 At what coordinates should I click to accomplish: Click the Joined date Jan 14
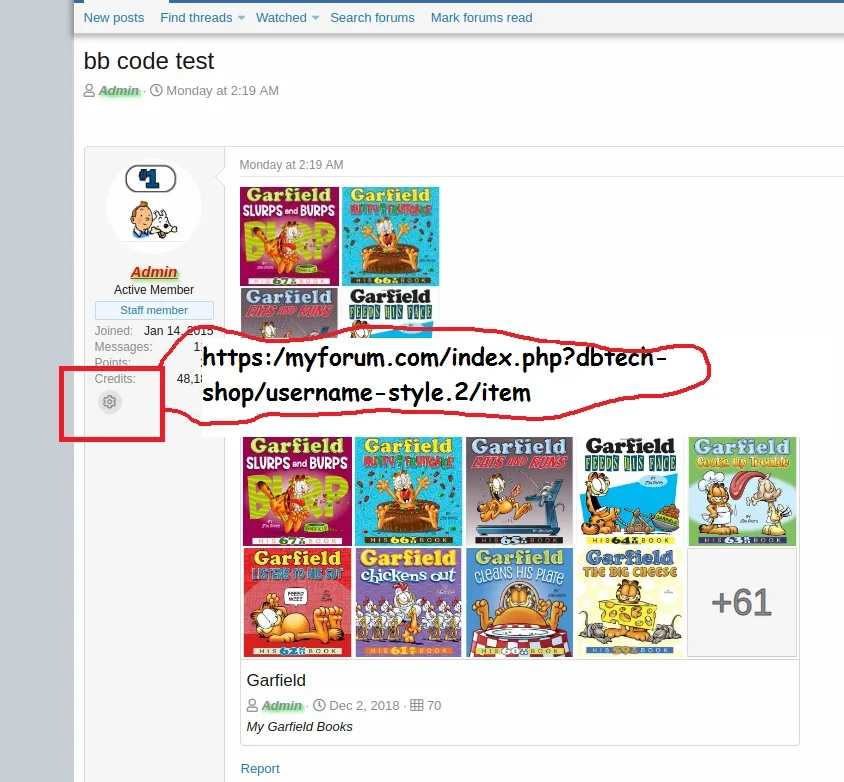tap(178, 330)
